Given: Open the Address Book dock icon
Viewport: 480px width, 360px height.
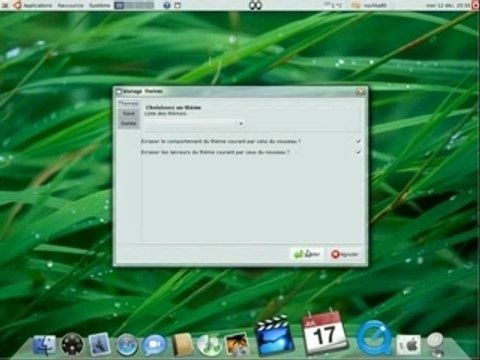Looking at the screenshot, I should coord(182,344).
